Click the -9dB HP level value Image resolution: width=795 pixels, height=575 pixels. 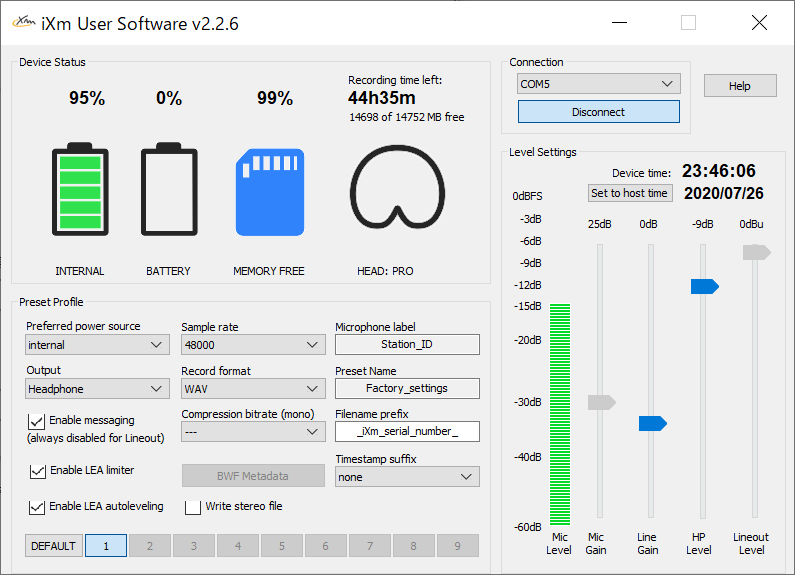[703, 224]
